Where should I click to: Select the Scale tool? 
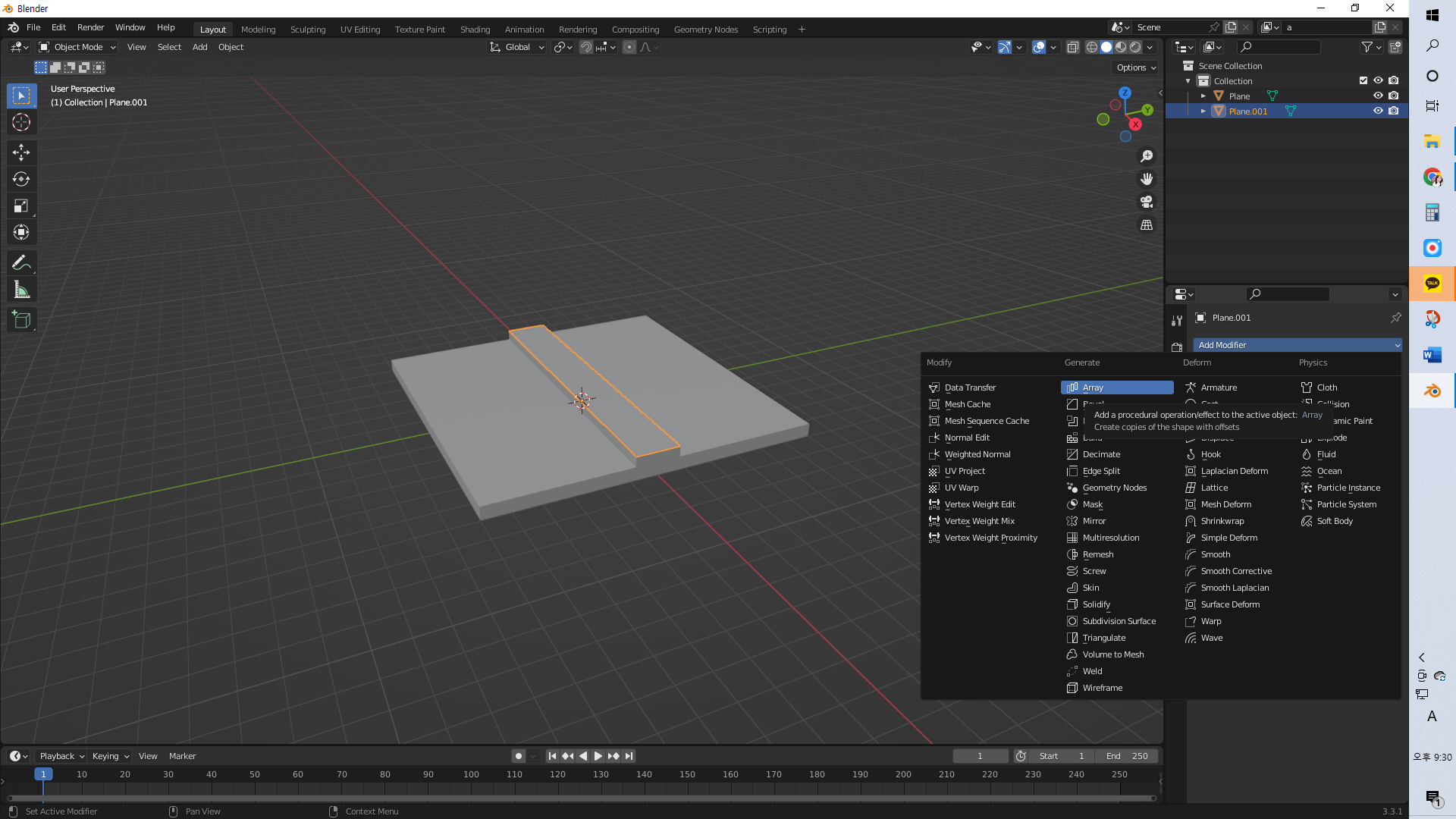[21, 206]
